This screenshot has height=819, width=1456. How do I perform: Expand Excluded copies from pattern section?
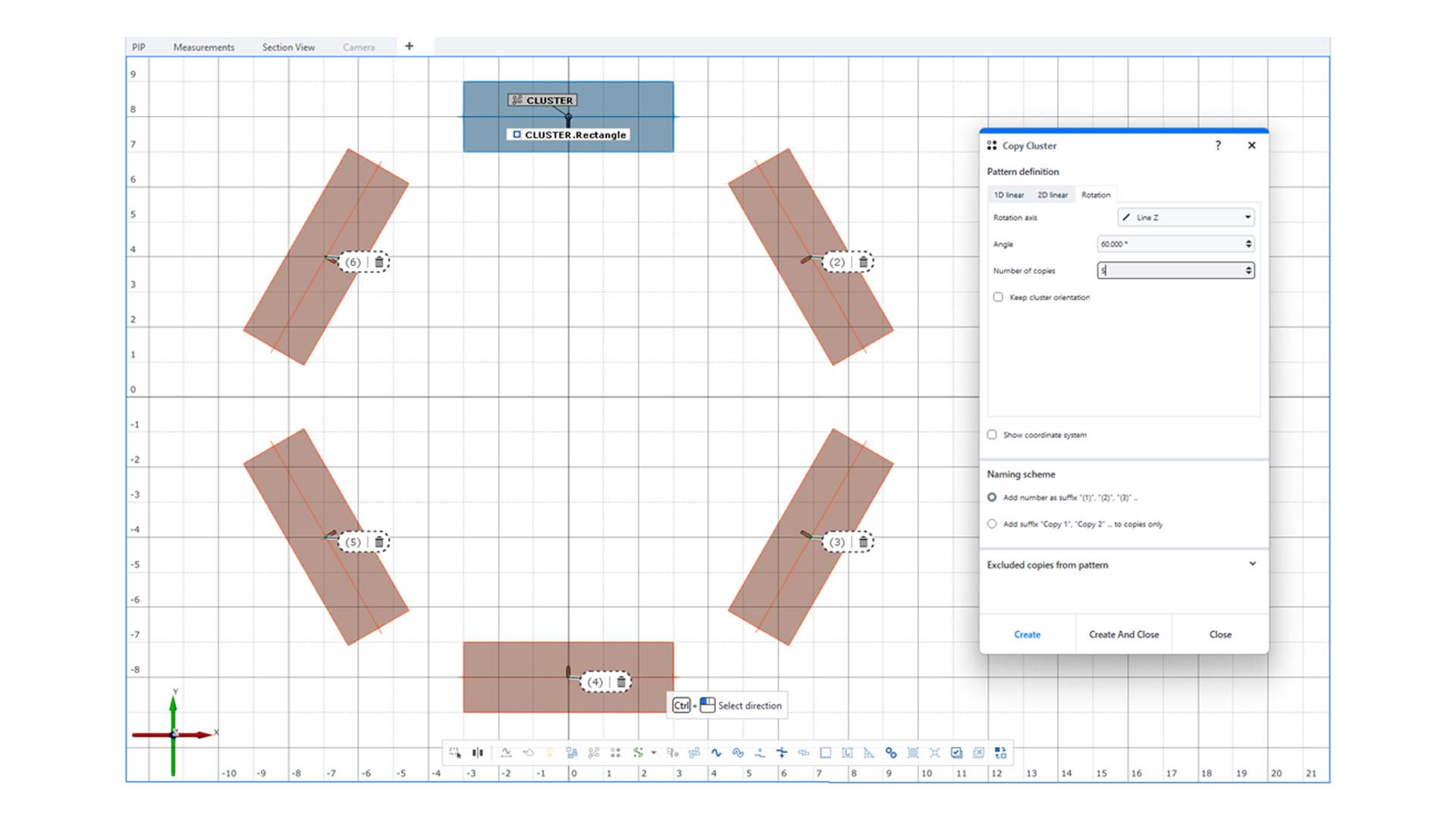coord(1252,564)
